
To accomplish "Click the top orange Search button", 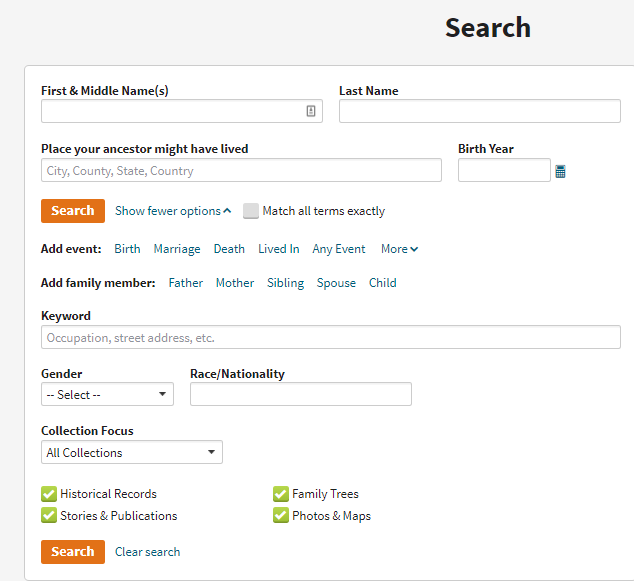I will click(x=73, y=211).
